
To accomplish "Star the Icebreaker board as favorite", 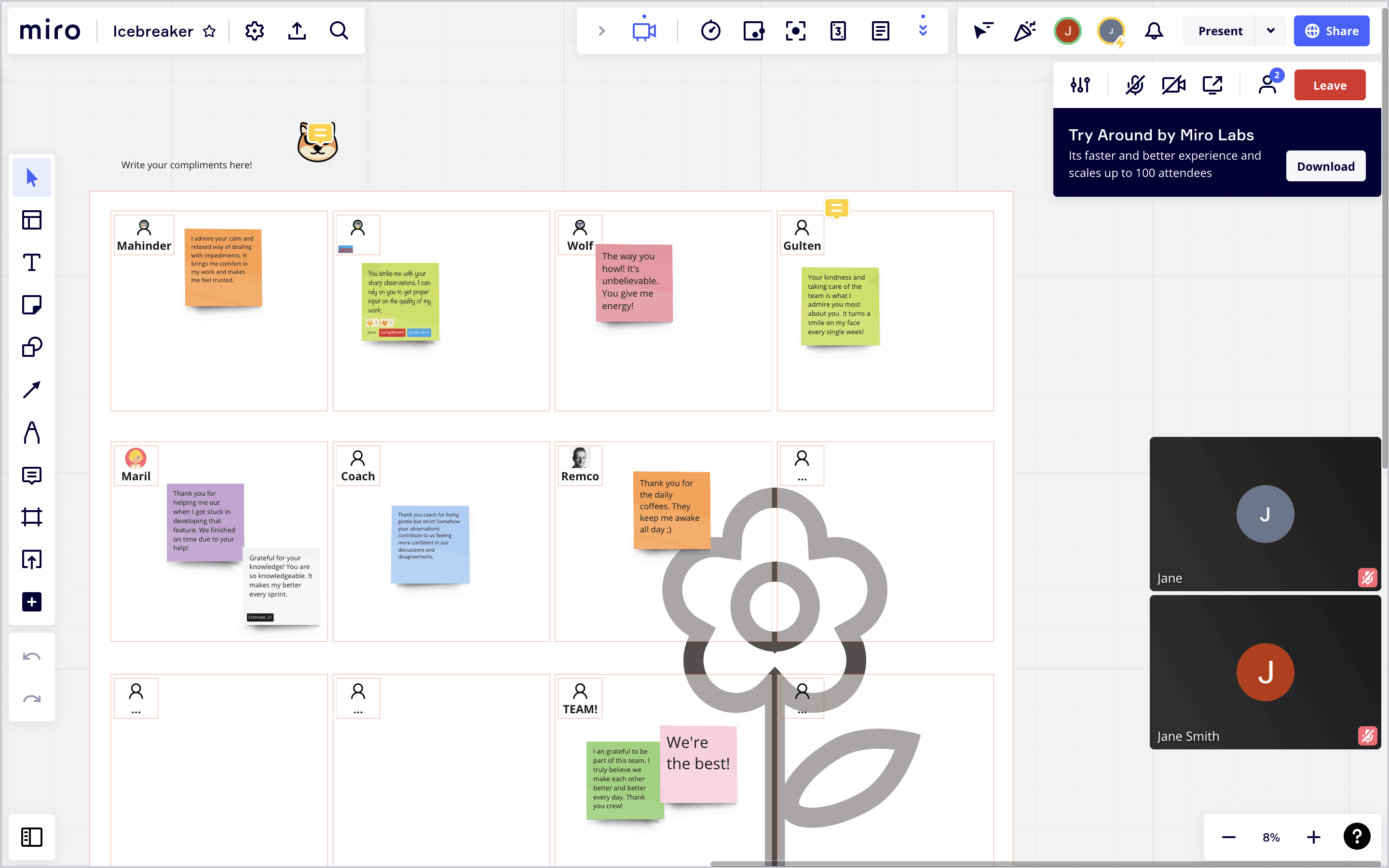I will (209, 31).
